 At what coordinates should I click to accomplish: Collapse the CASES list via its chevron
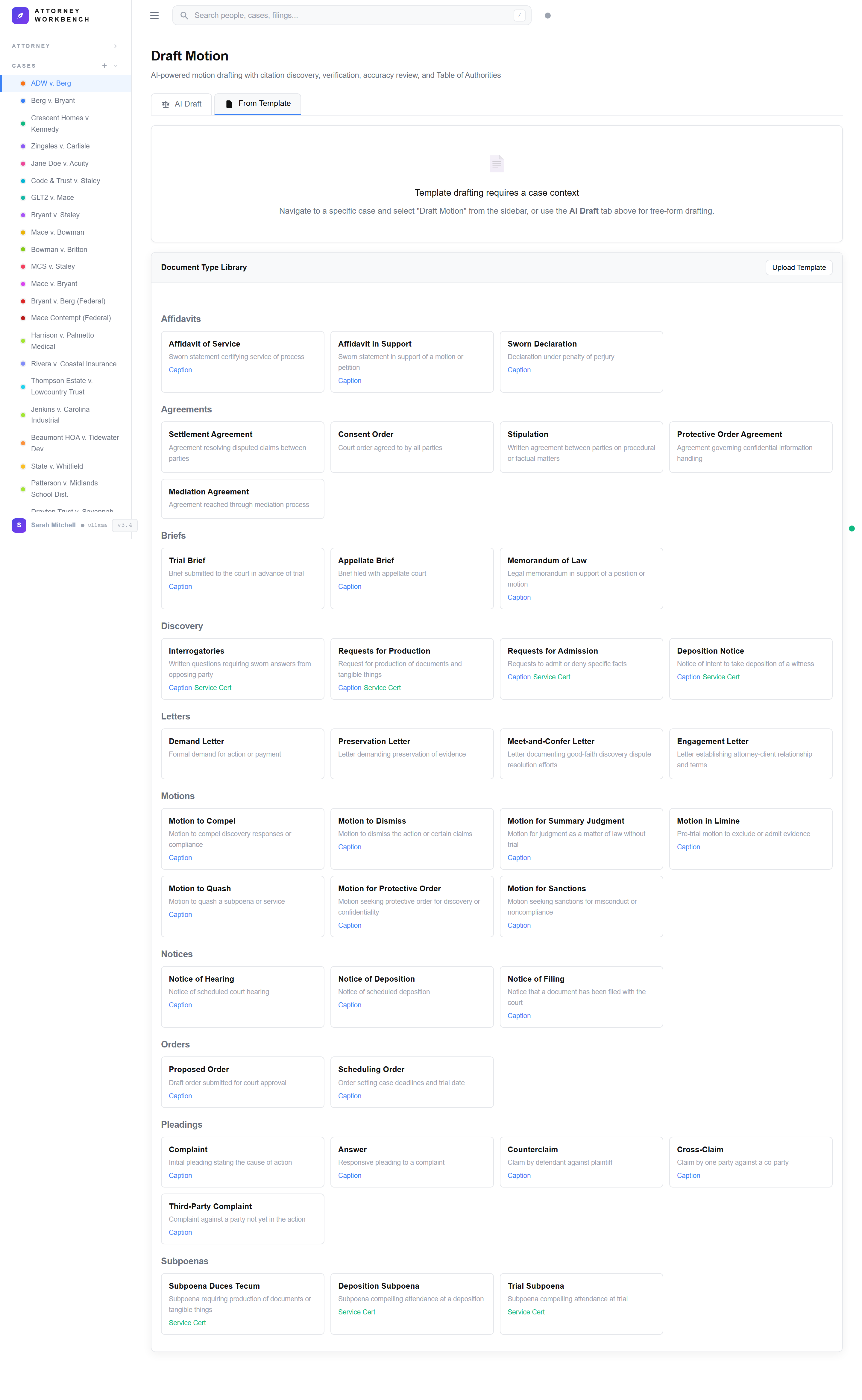coord(116,66)
